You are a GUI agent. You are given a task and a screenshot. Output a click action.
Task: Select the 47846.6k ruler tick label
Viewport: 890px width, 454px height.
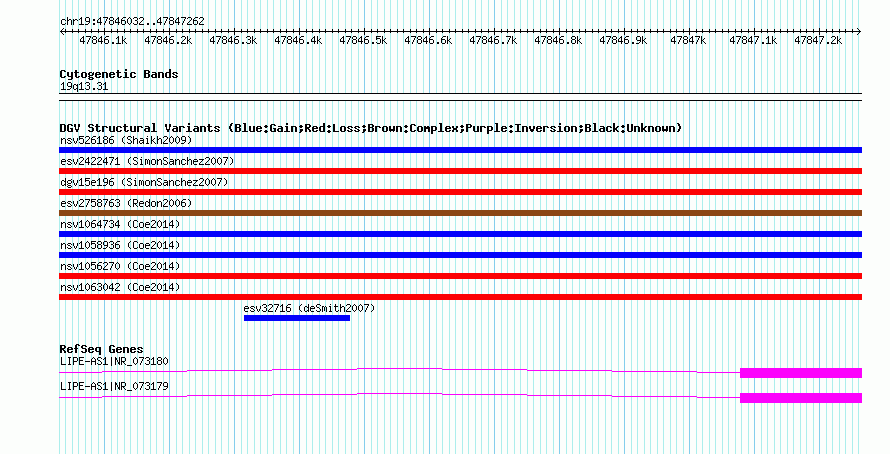[x=428, y=41]
